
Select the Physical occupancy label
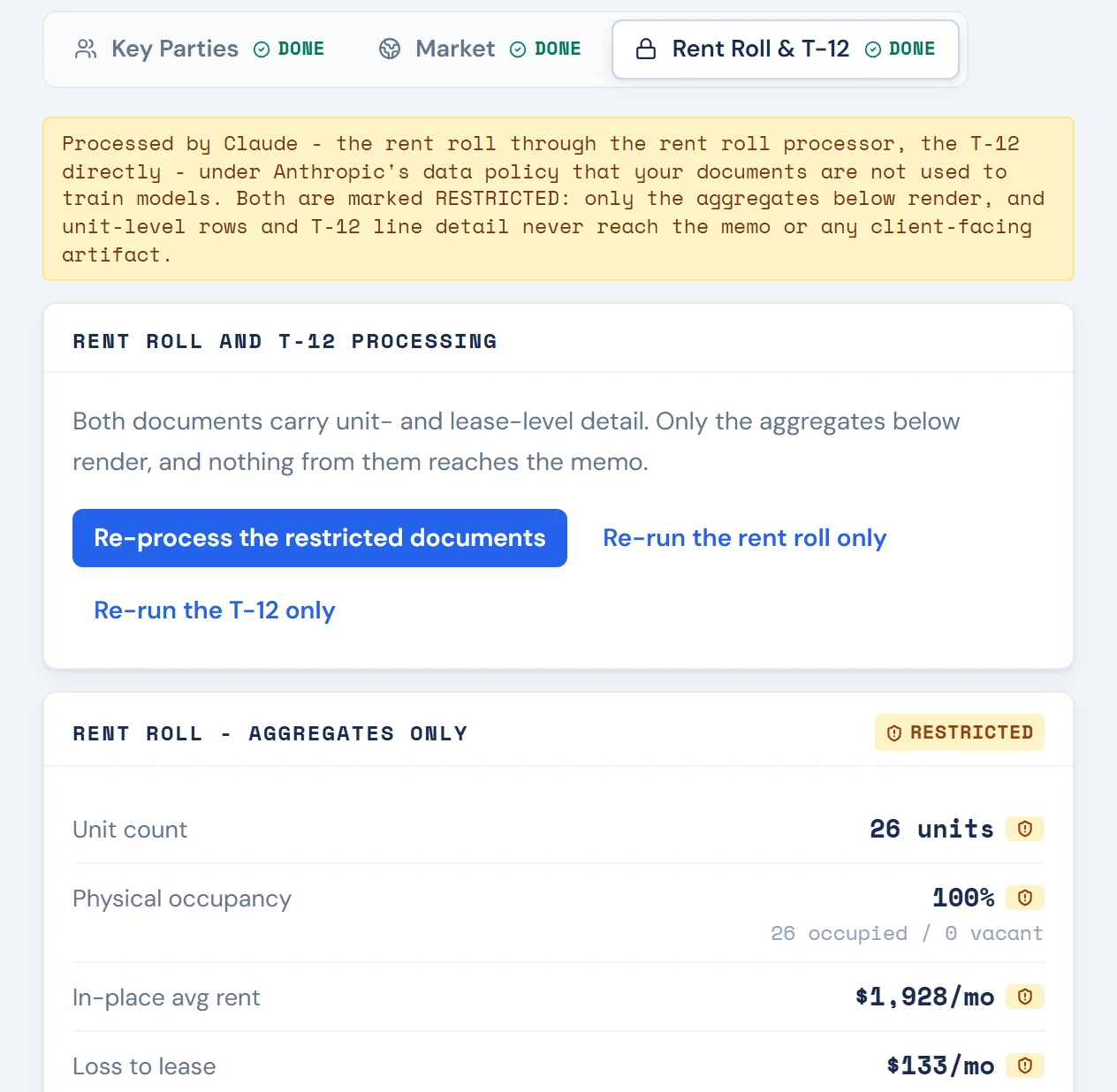click(x=182, y=899)
